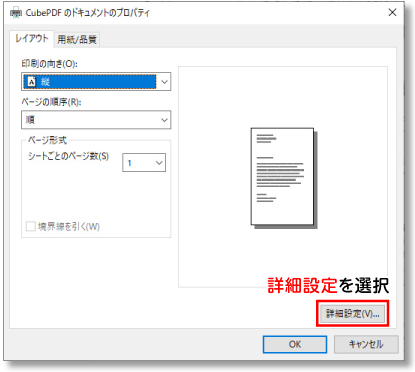Click the シートごとのページ数(S) label
The image size is (415, 372).
tap(68, 156)
